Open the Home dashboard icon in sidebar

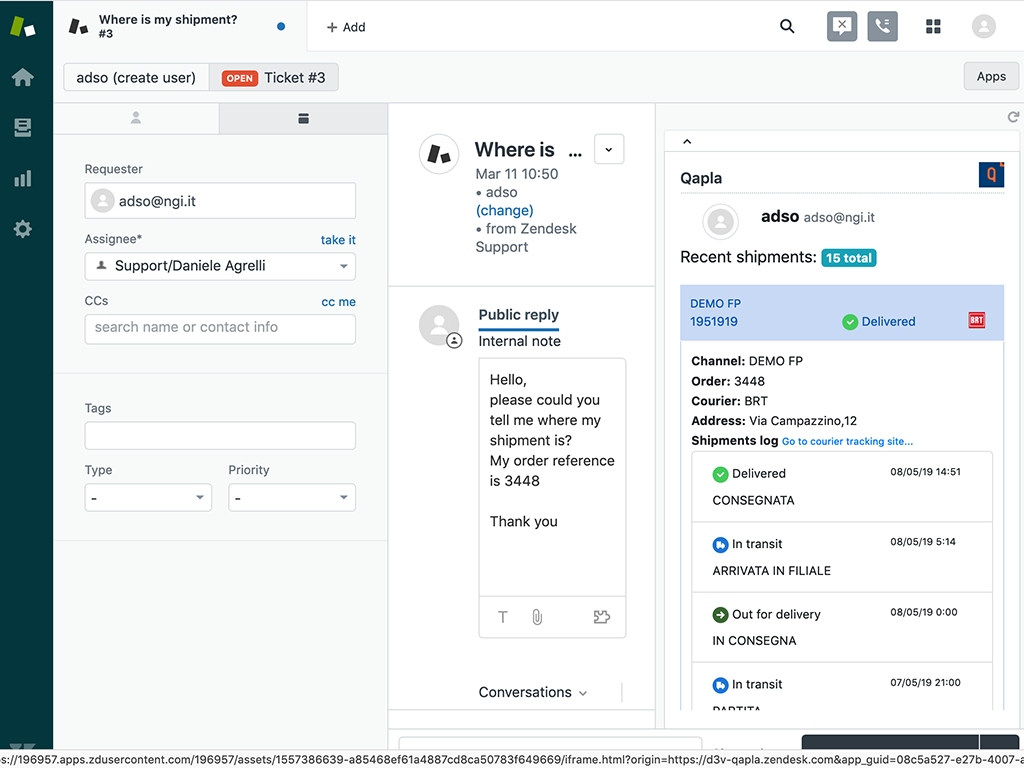(x=22, y=78)
